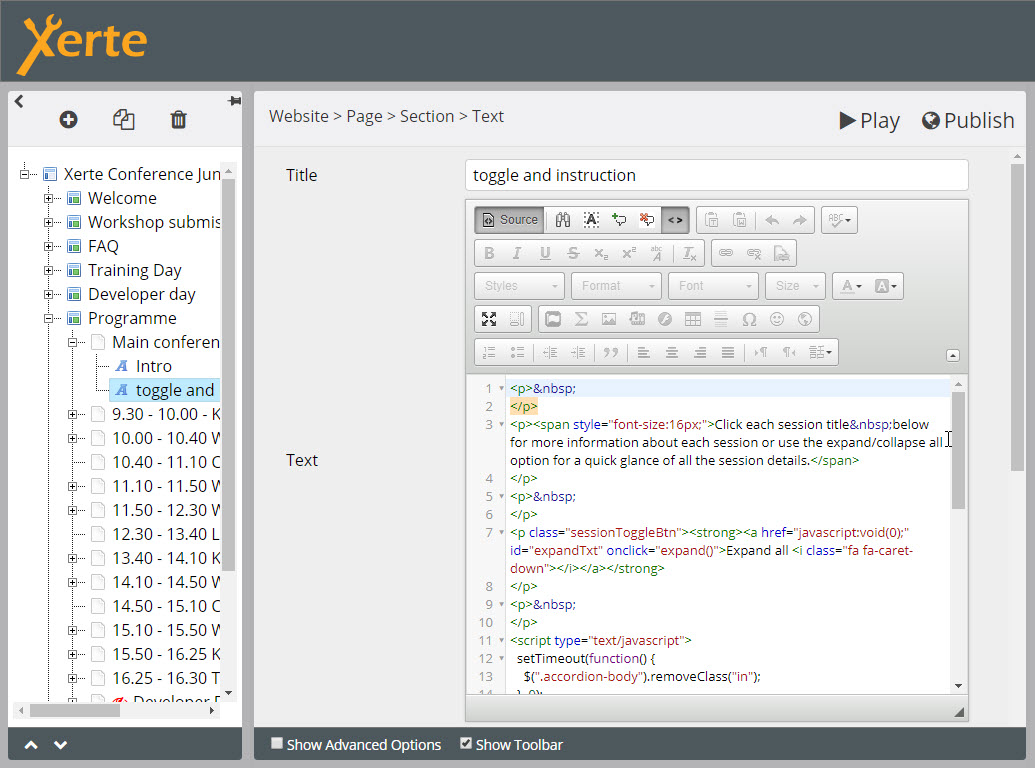Click the Play button
The width and height of the screenshot is (1035, 768).
point(869,121)
